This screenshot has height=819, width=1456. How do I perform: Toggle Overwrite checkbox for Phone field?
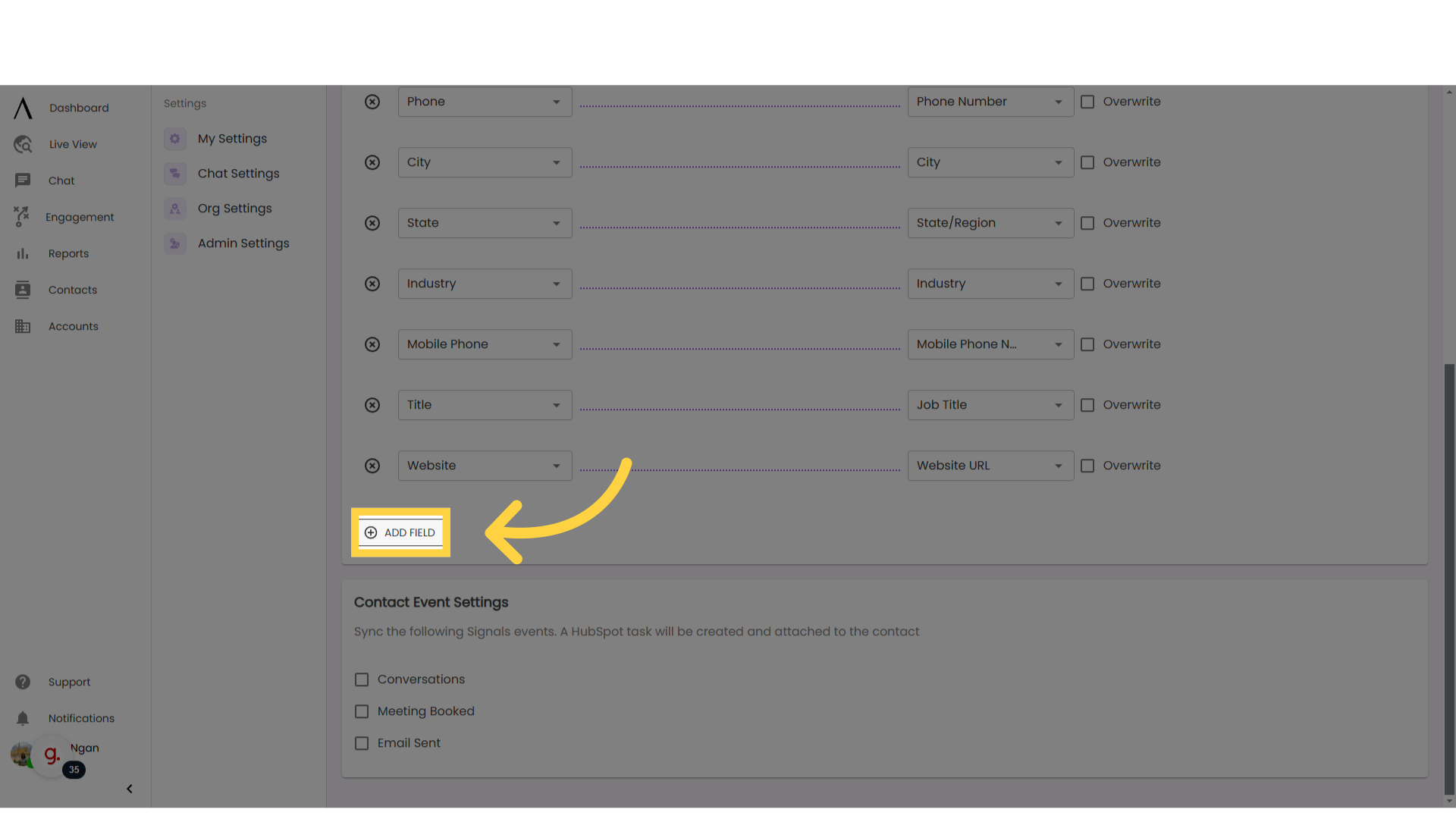[1087, 101]
